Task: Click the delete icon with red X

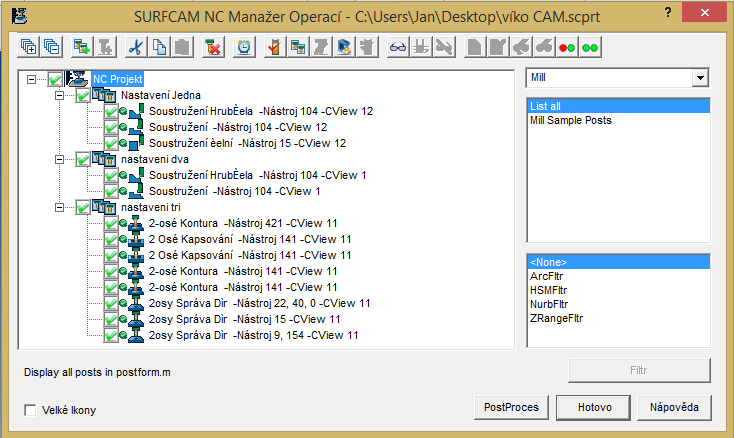Action: click(x=213, y=47)
